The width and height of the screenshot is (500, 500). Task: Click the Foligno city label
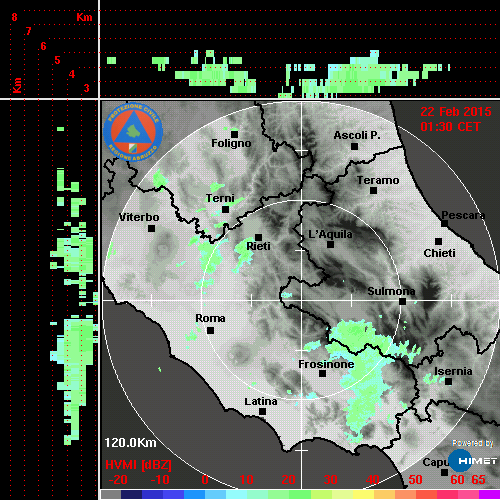(x=231, y=143)
